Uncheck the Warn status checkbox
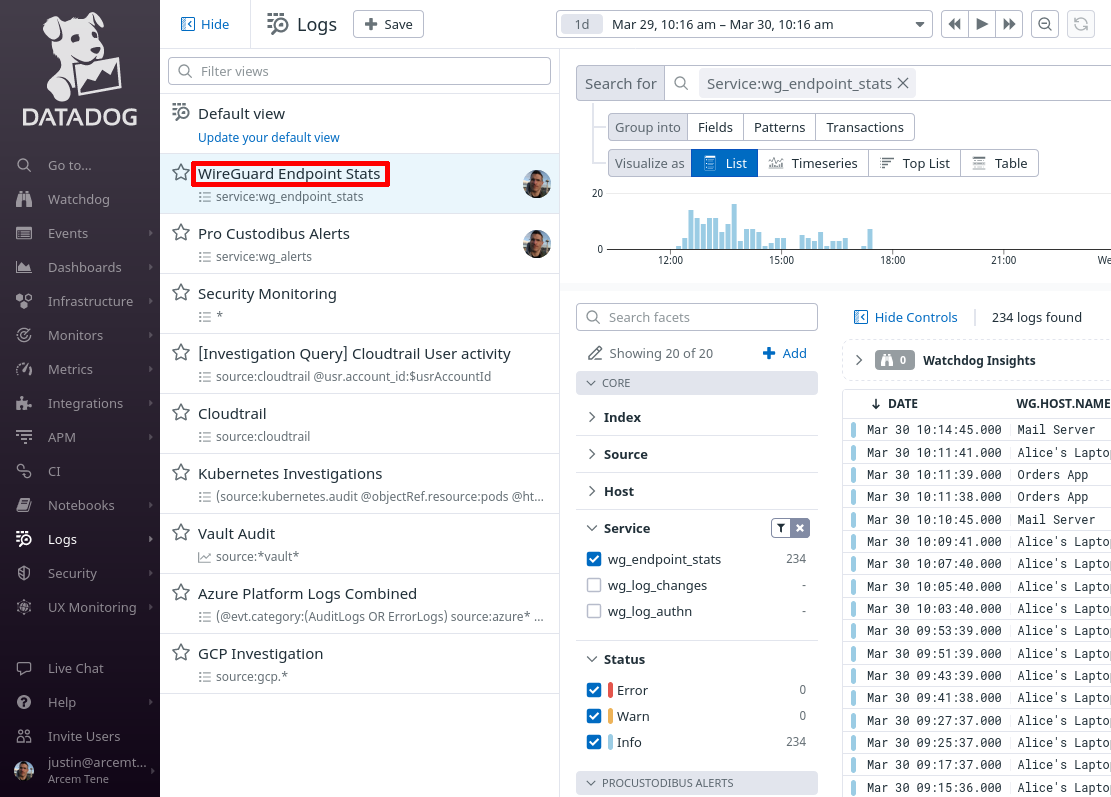 (594, 716)
